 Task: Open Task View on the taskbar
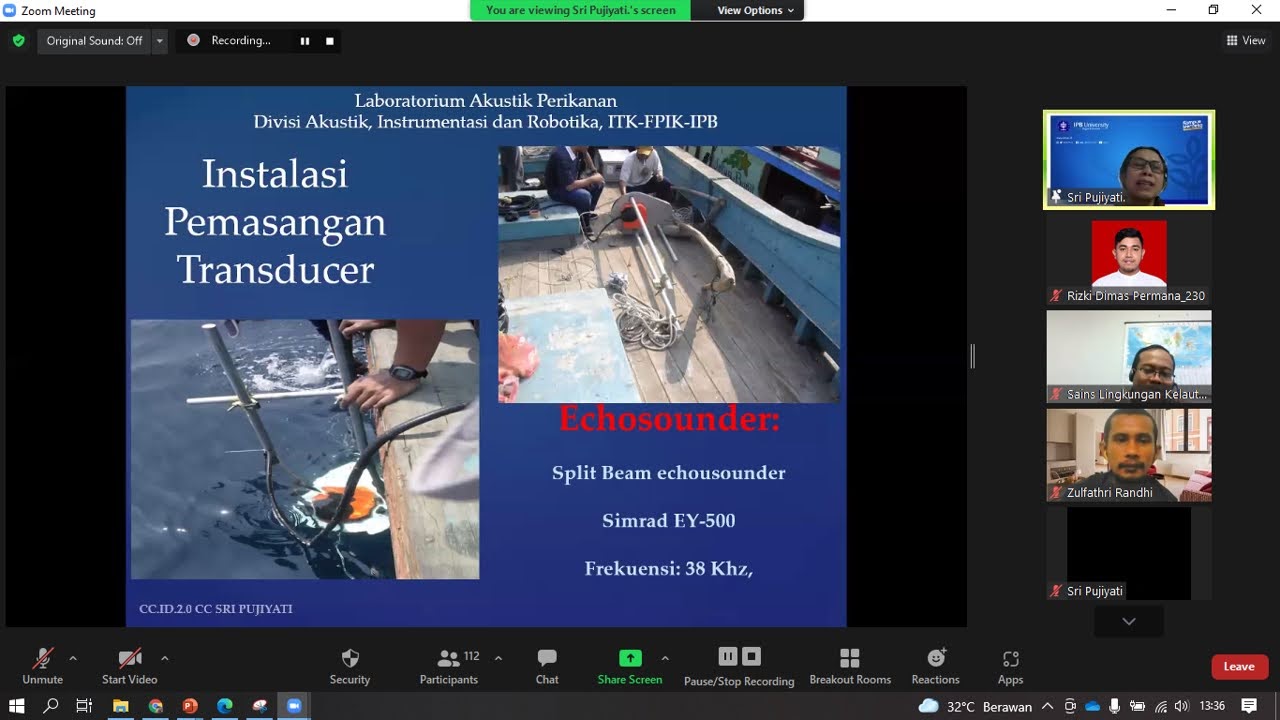(84, 706)
